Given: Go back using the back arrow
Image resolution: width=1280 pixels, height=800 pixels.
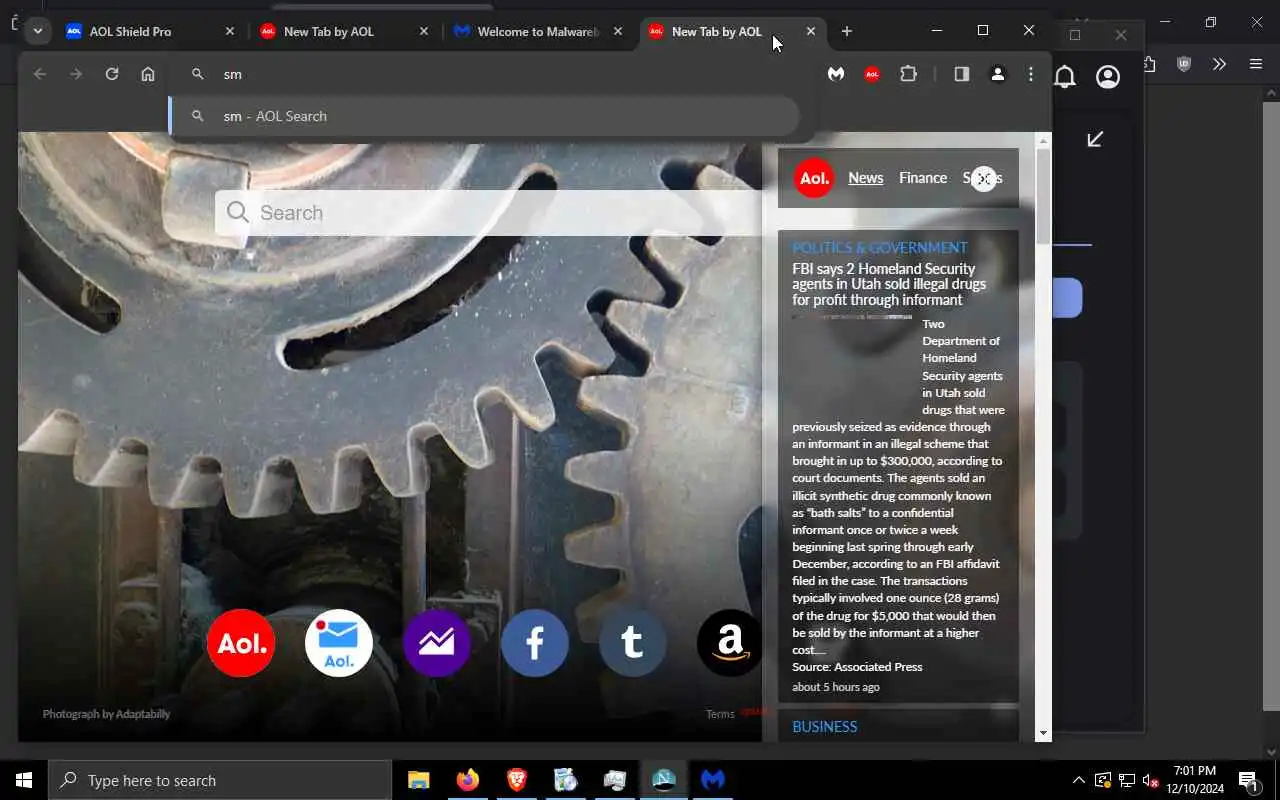Looking at the screenshot, I should tap(40, 74).
